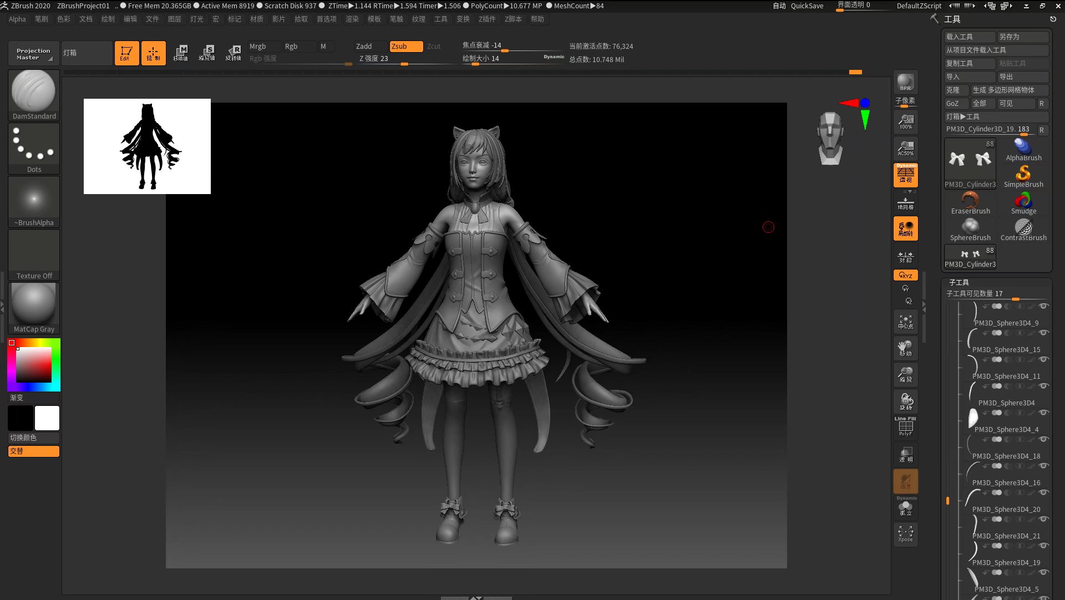
Task: Pick a color in the color picker square
Action: click(33, 365)
